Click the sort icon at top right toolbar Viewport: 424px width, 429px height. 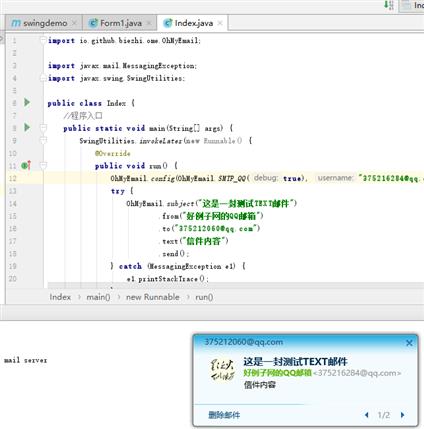coord(389,5)
